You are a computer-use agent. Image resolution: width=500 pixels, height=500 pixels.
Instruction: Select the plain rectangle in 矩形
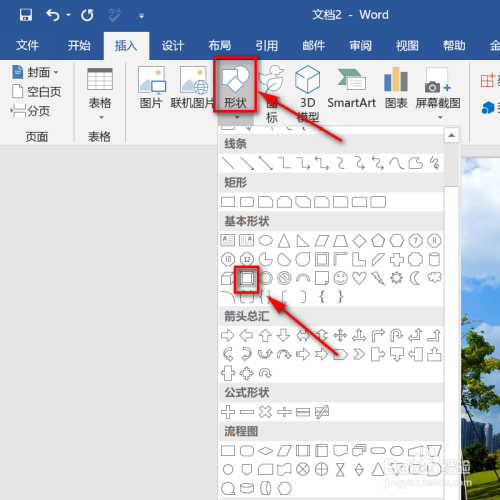coord(228,202)
